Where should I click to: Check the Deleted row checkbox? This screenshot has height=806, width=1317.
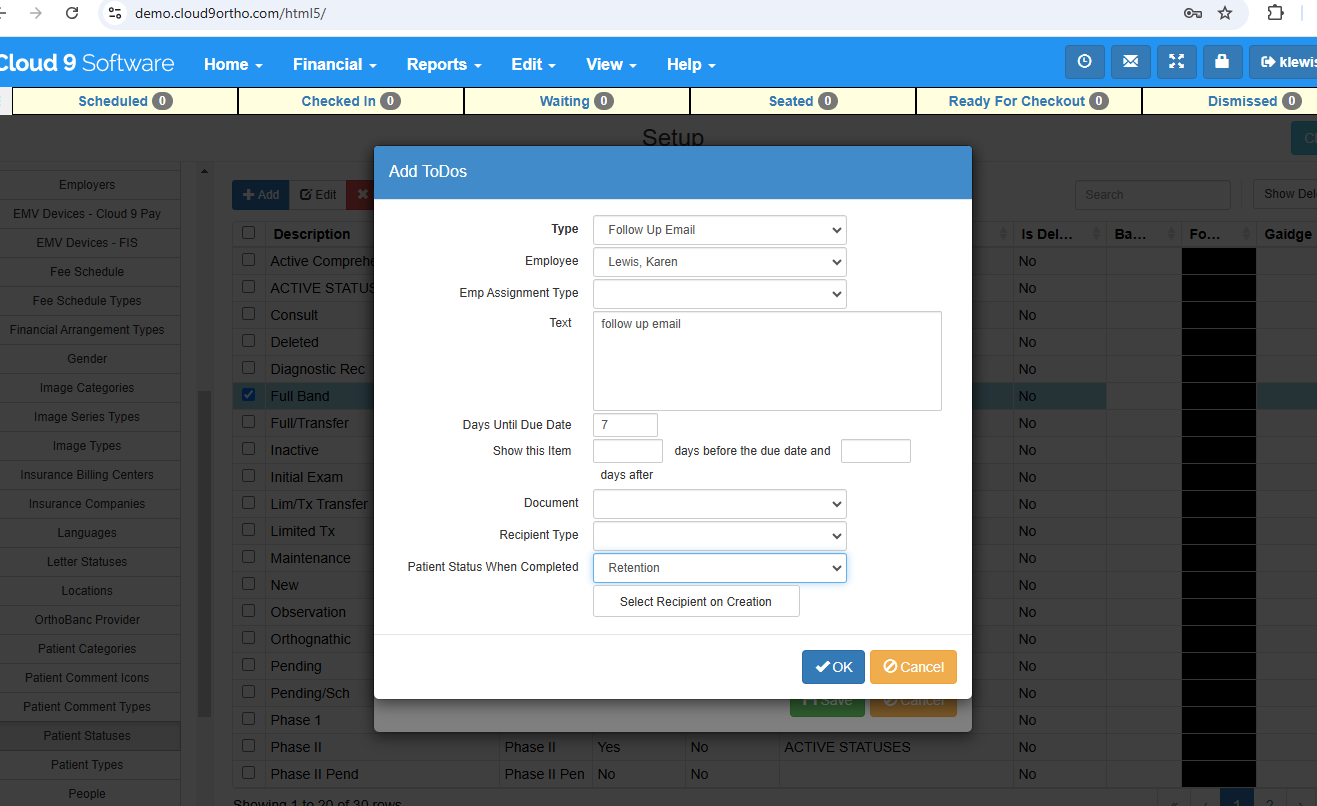tap(249, 341)
